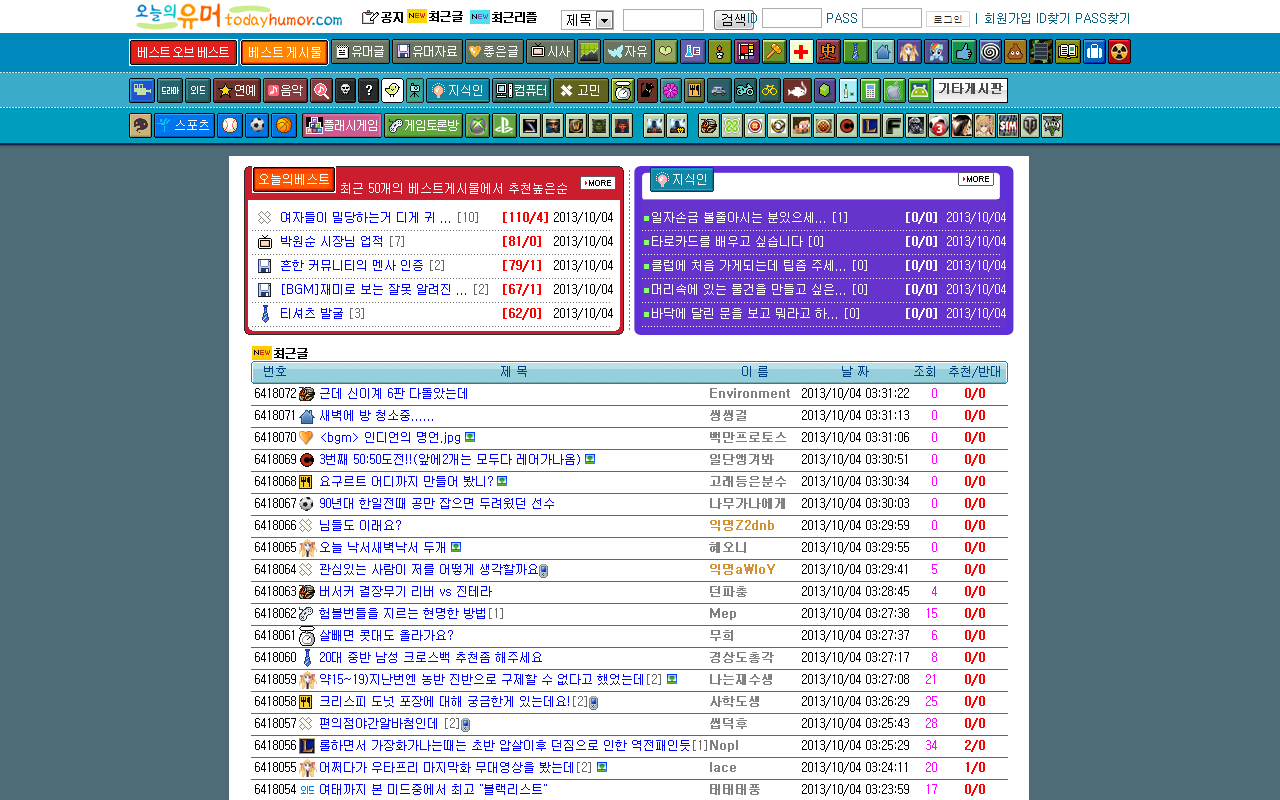Image resolution: width=1280 pixels, height=800 pixels.
Task: Click the 로그인 login button
Action: [x=947, y=19]
